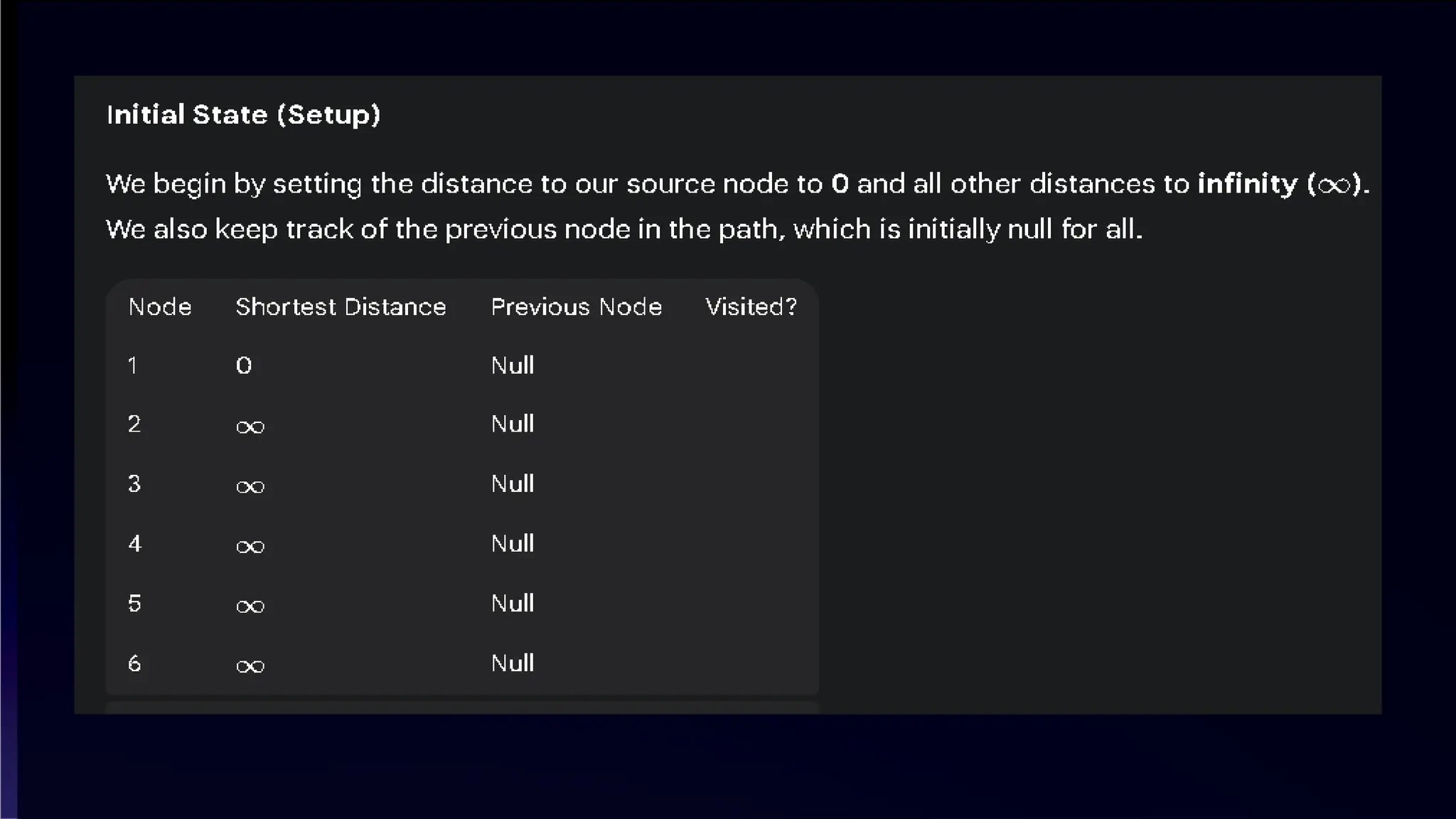This screenshot has width=1456, height=819.
Task: Click node number 2 in the Node column
Action: click(x=134, y=424)
